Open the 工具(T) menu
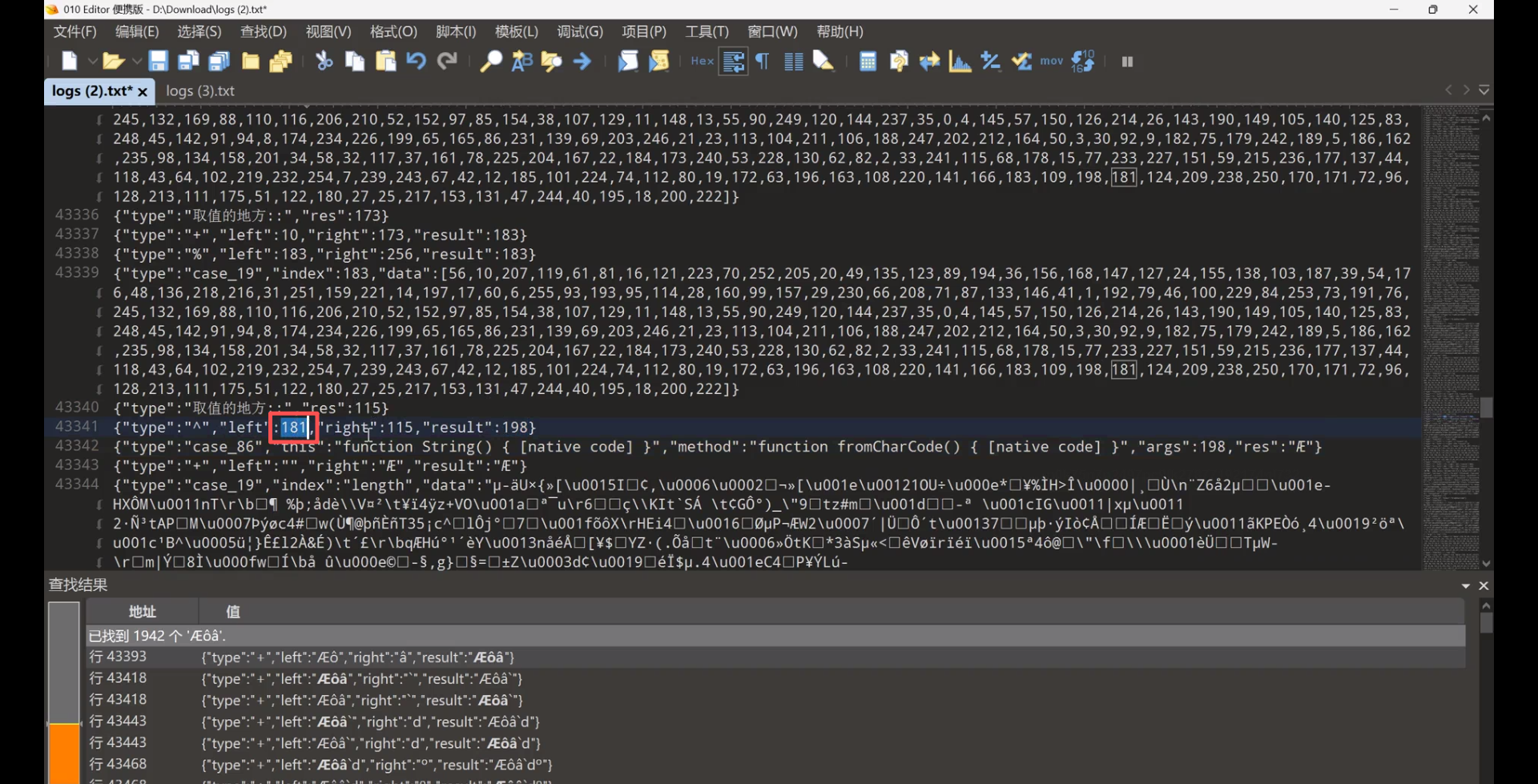 [707, 31]
